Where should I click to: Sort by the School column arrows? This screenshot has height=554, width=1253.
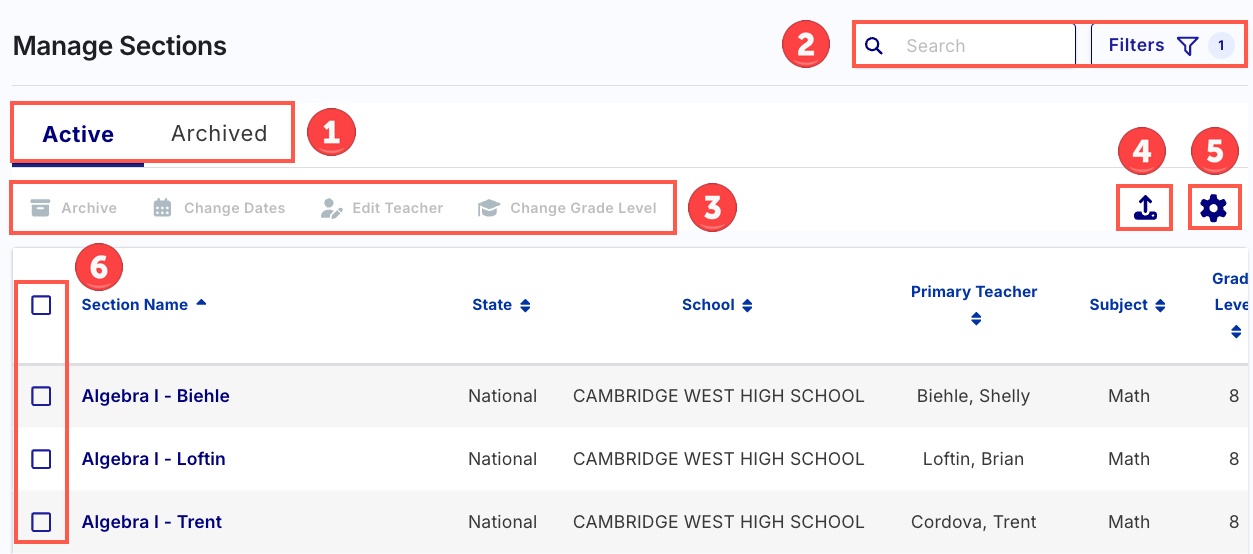747,306
